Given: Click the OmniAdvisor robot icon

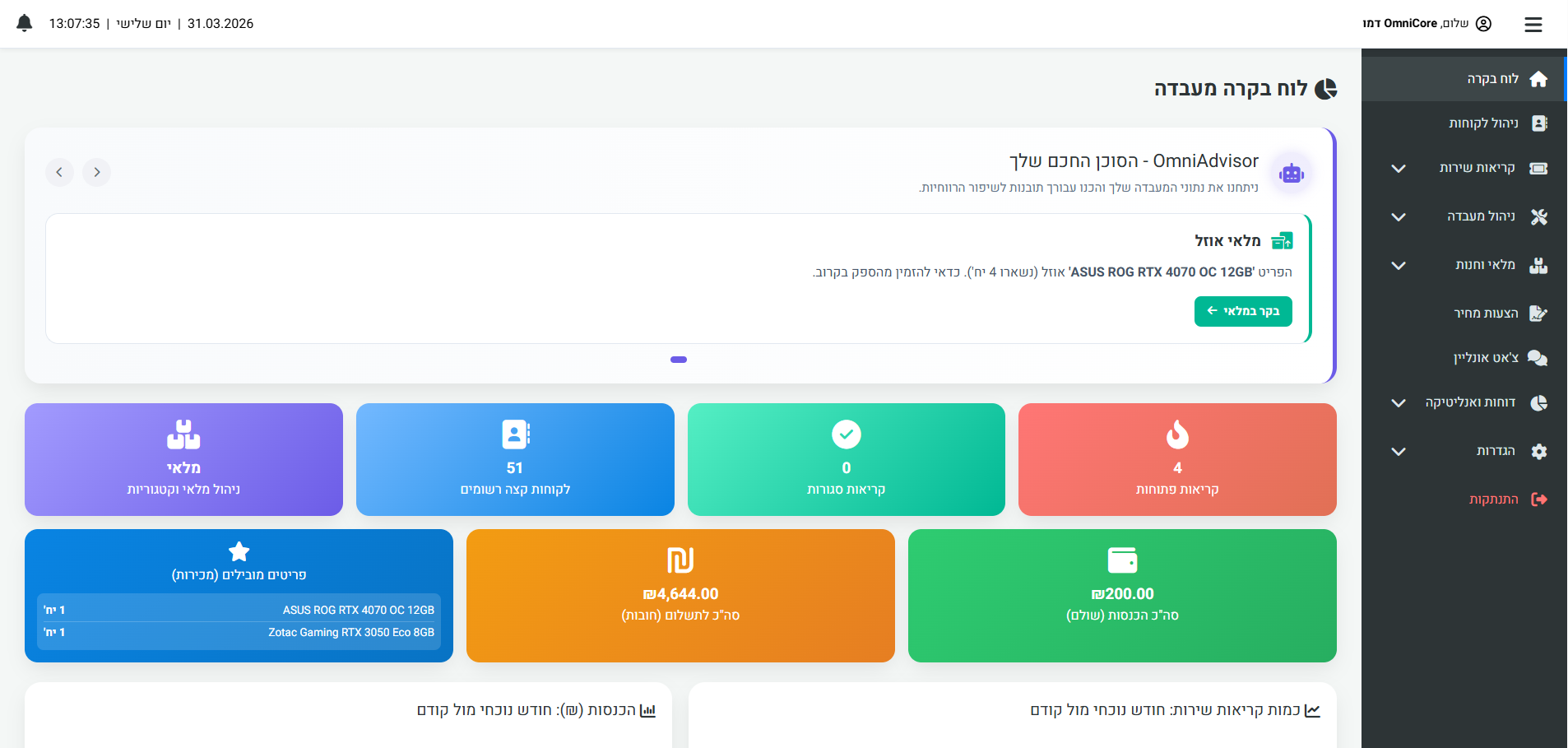Looking at the screenshot, I should 1291,174.
